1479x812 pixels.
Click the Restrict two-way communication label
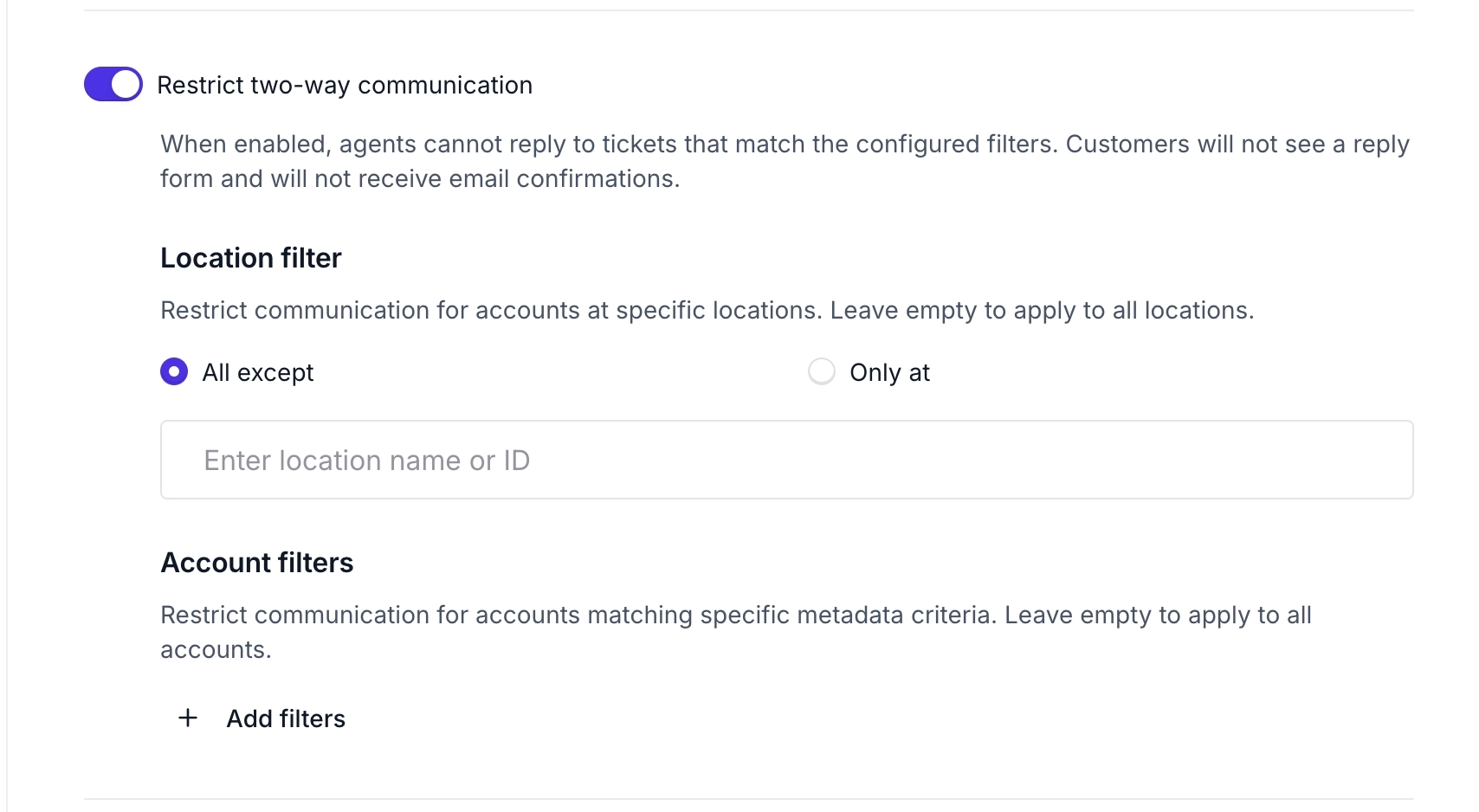345,85
